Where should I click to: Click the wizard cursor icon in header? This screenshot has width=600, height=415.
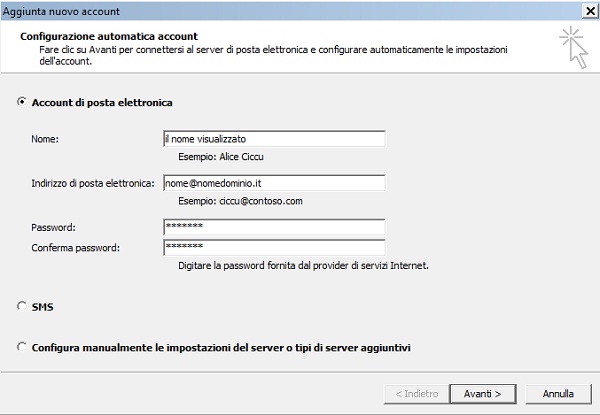tap(574, 47)
